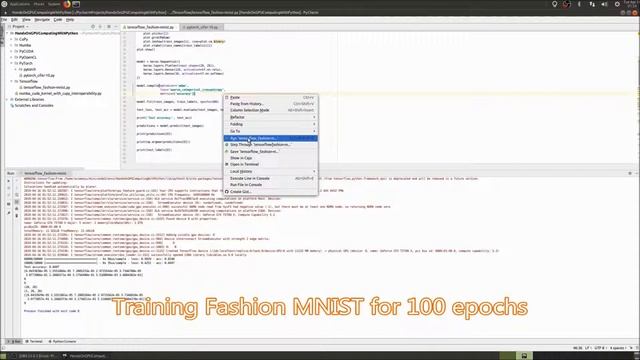This screenshot has width=640, height=360.
Task: Open the Folding submenu
Action: pos(271,124)
